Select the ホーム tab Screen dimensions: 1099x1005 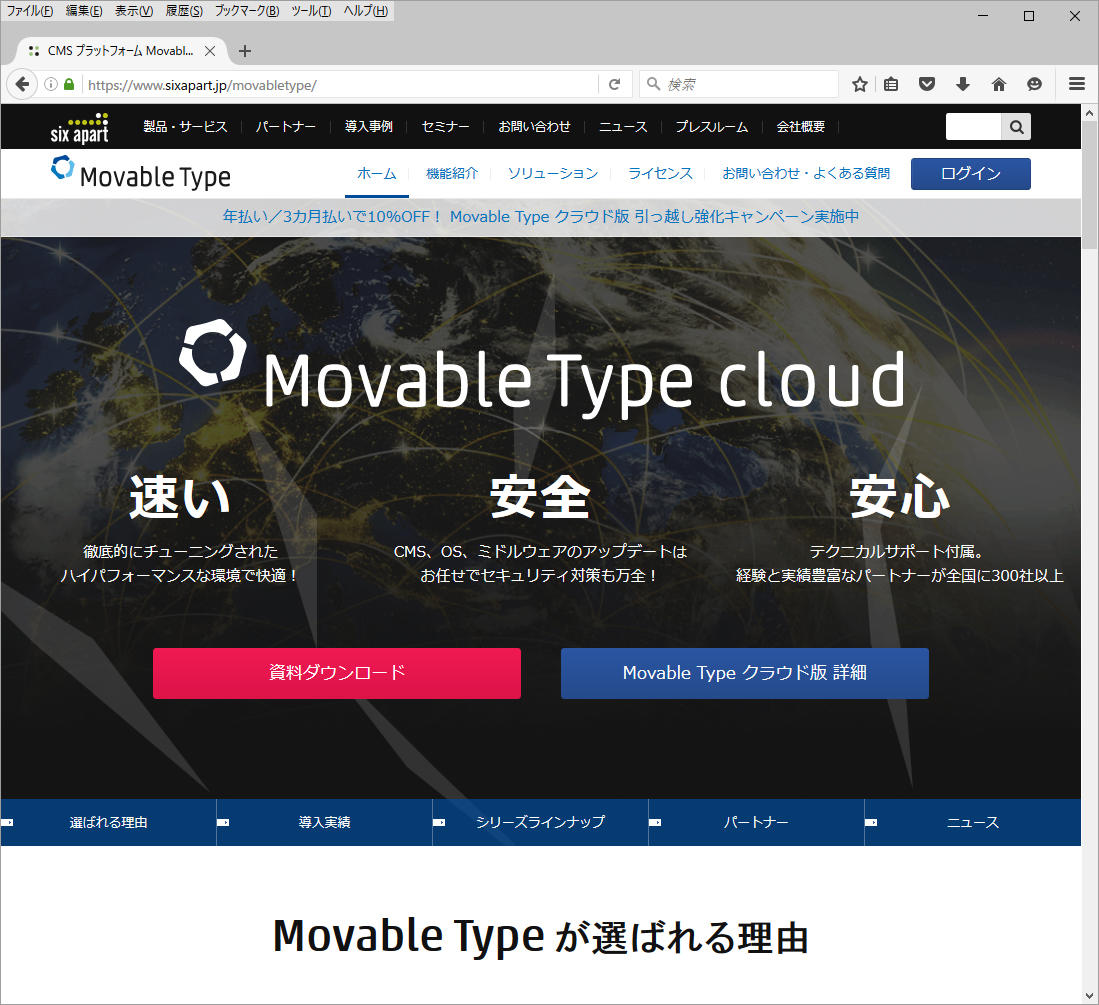click(376, 173)
